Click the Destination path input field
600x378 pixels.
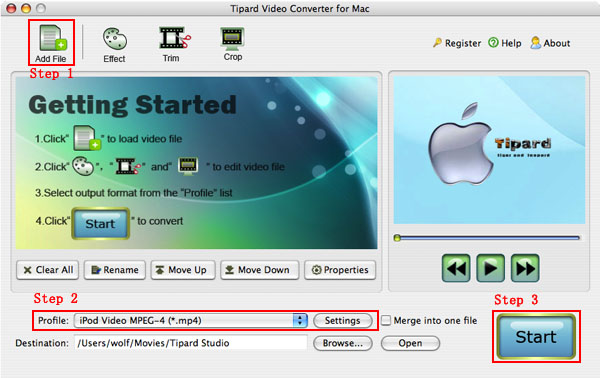[x=191, y=343]
